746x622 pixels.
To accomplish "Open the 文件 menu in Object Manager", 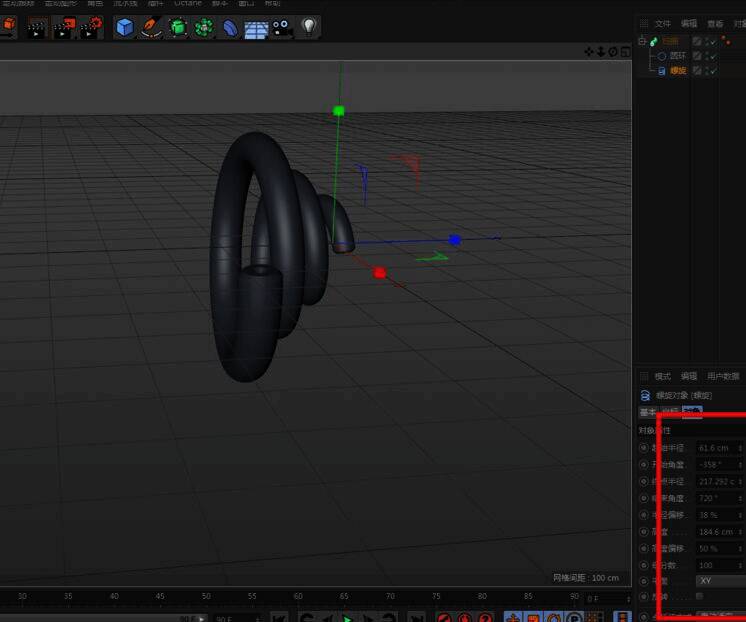I will 663,23.
